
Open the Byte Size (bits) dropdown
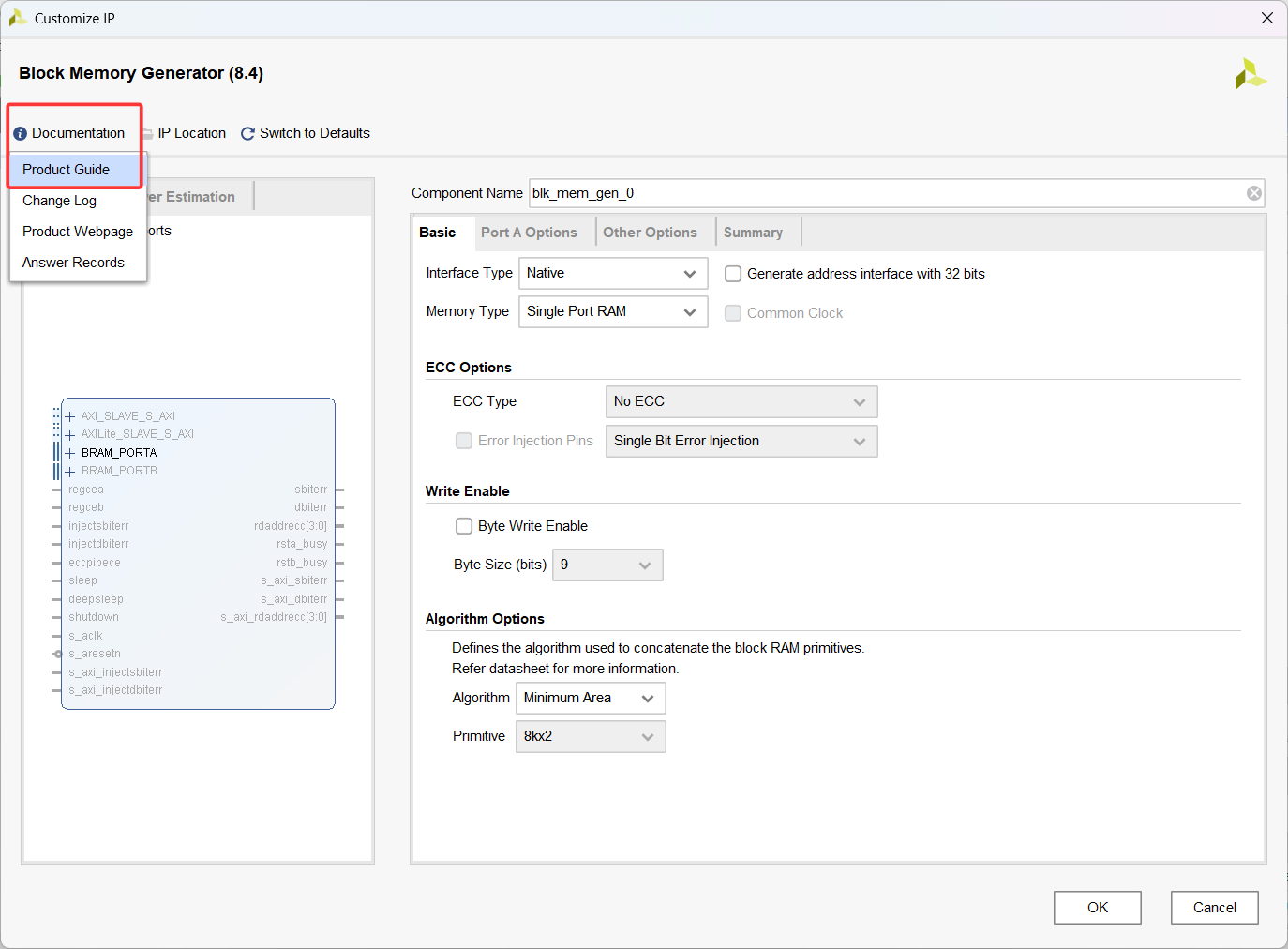coord(607,565)
